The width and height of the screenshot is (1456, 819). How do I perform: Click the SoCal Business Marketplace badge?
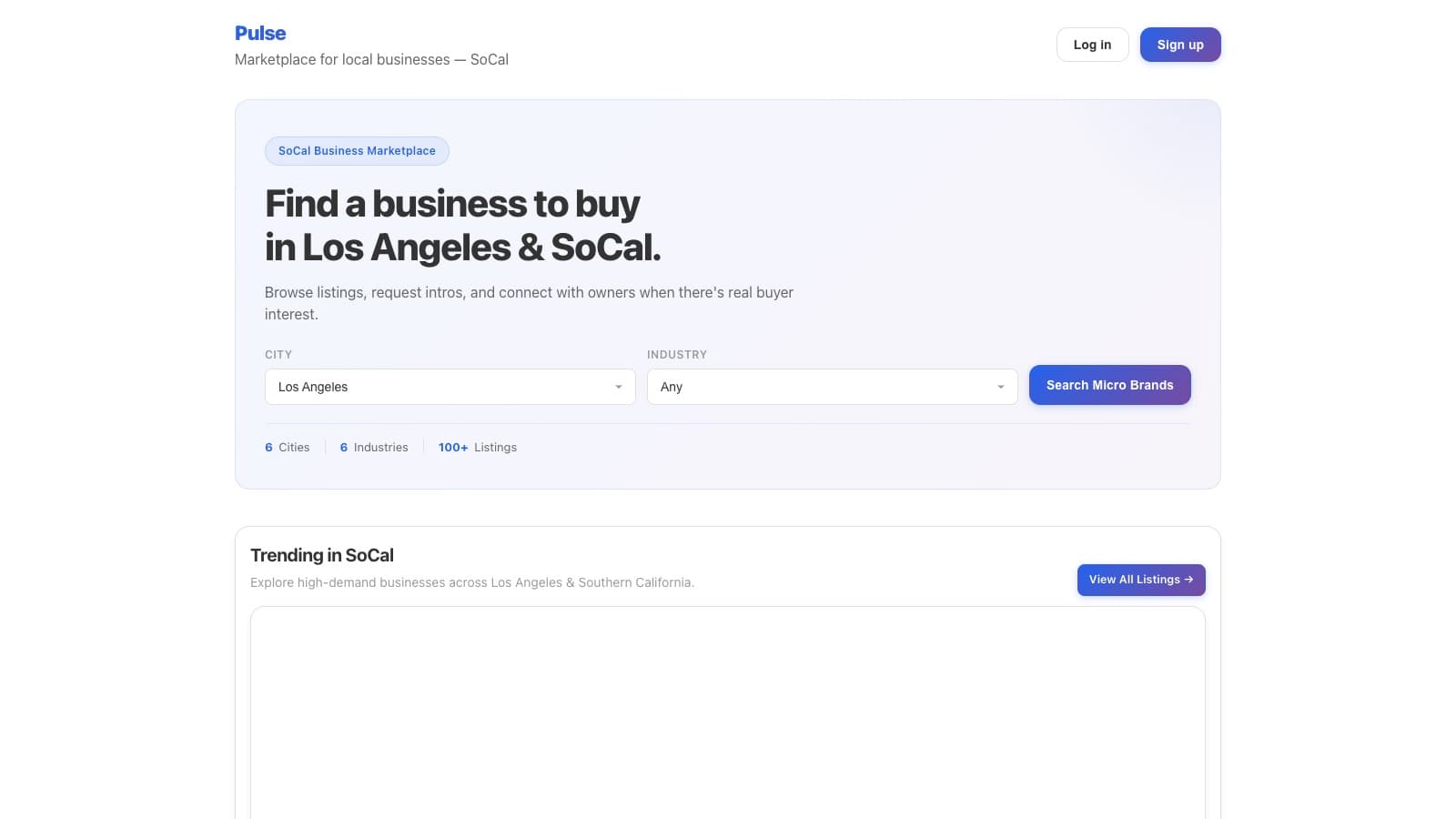coord(357,150)
